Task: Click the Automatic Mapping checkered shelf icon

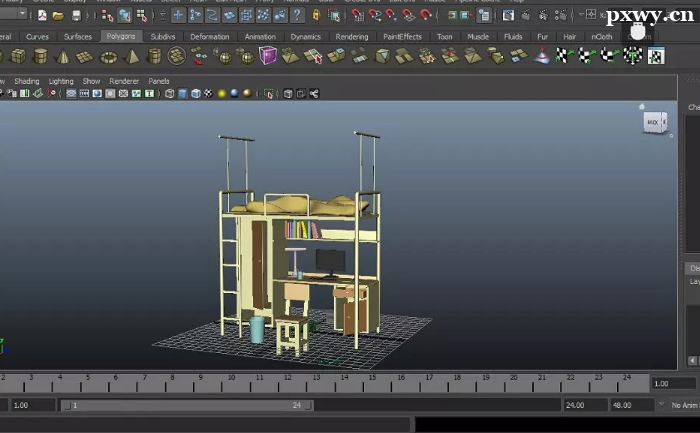Action: click(633, 56)
